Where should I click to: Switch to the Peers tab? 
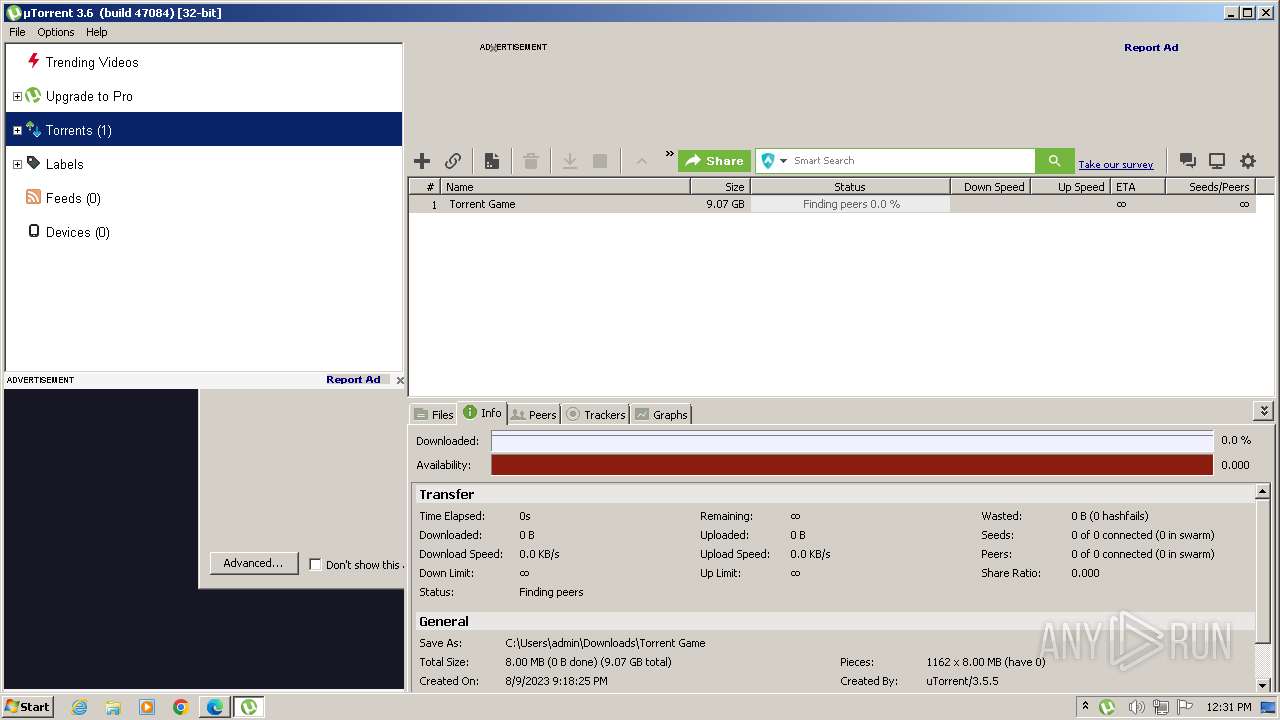coord(534,414)
